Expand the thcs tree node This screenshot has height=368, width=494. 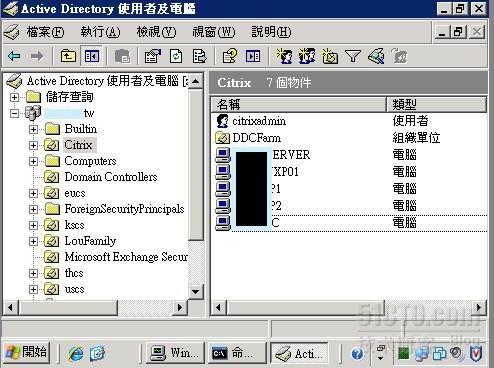(x=33, y=273)
